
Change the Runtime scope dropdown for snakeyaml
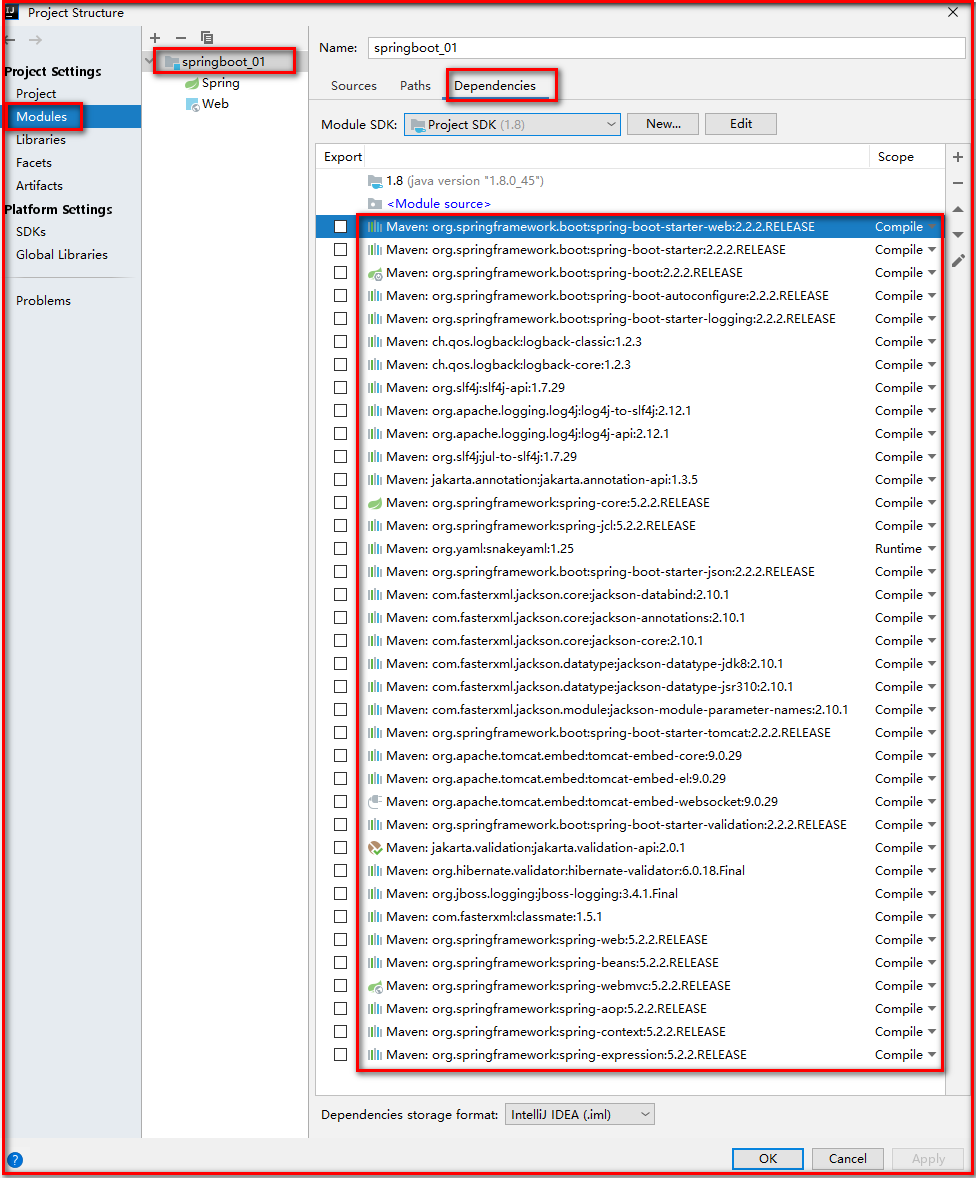905,548
